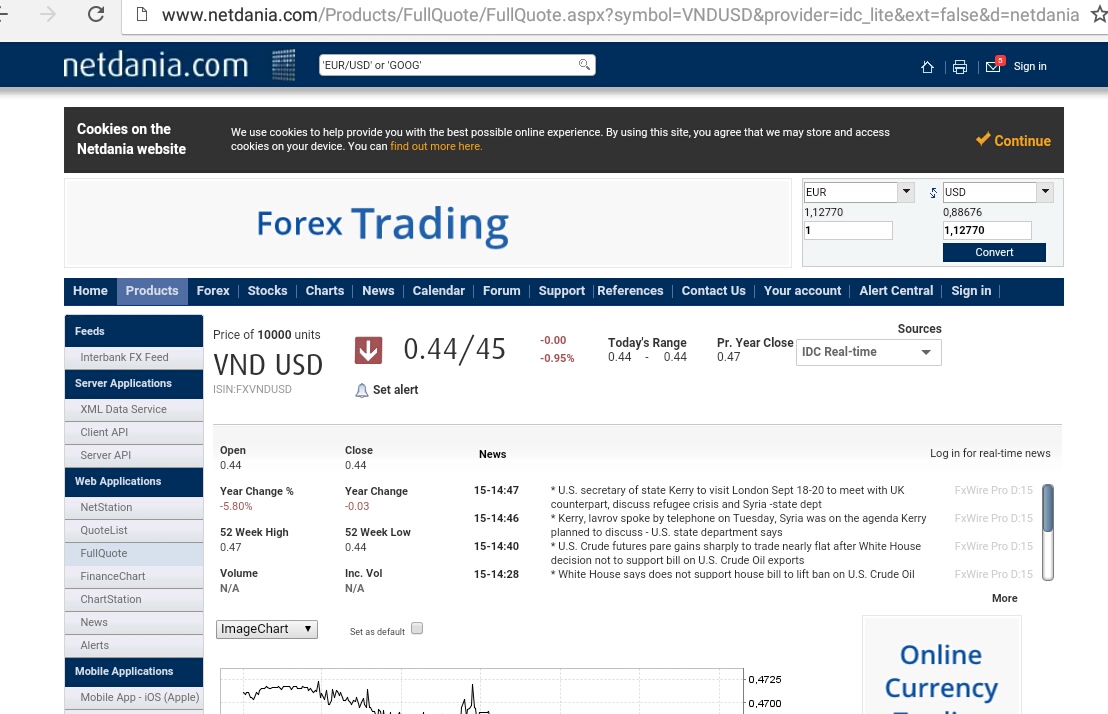Open Your account menu item

(x=802, y=291)
